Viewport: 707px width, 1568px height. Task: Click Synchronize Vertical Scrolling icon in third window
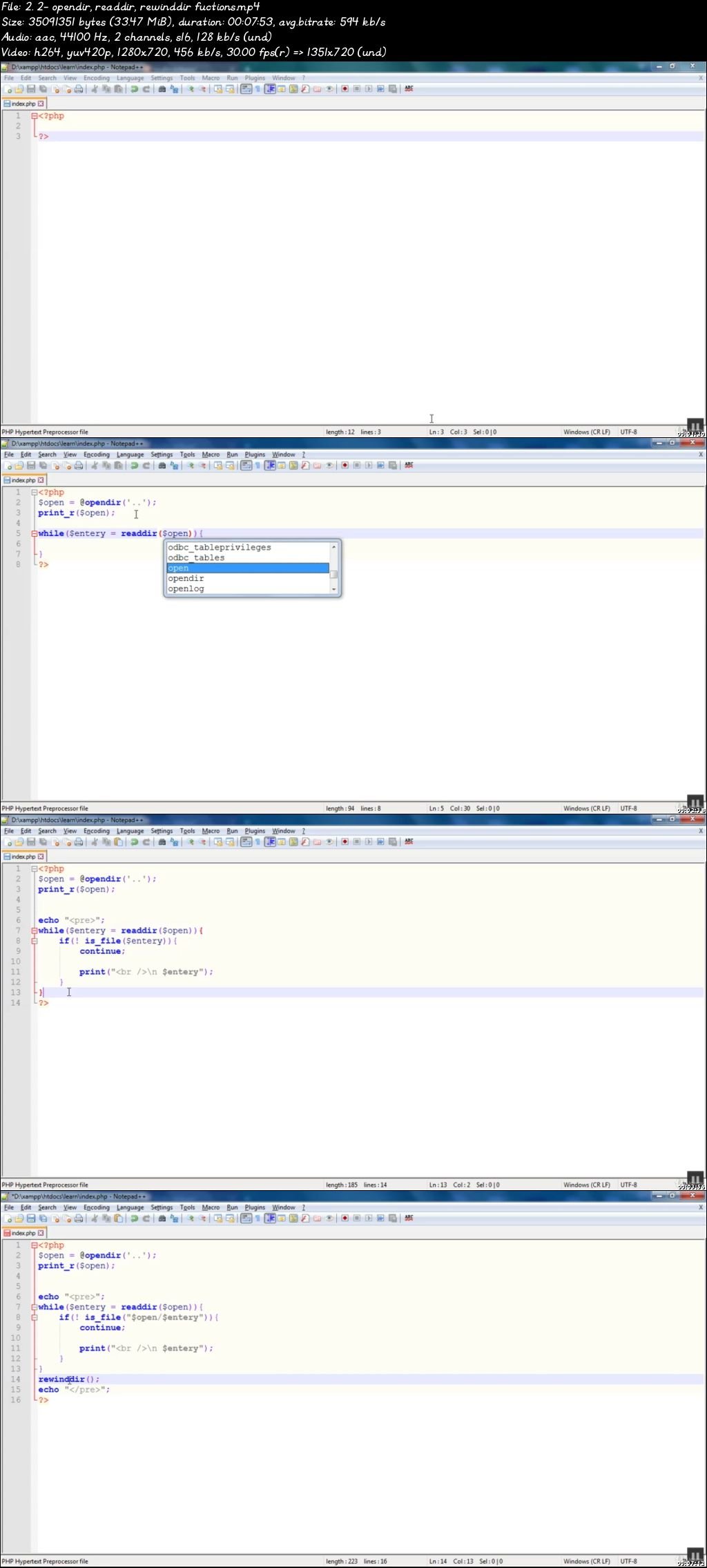pos(218,841)
